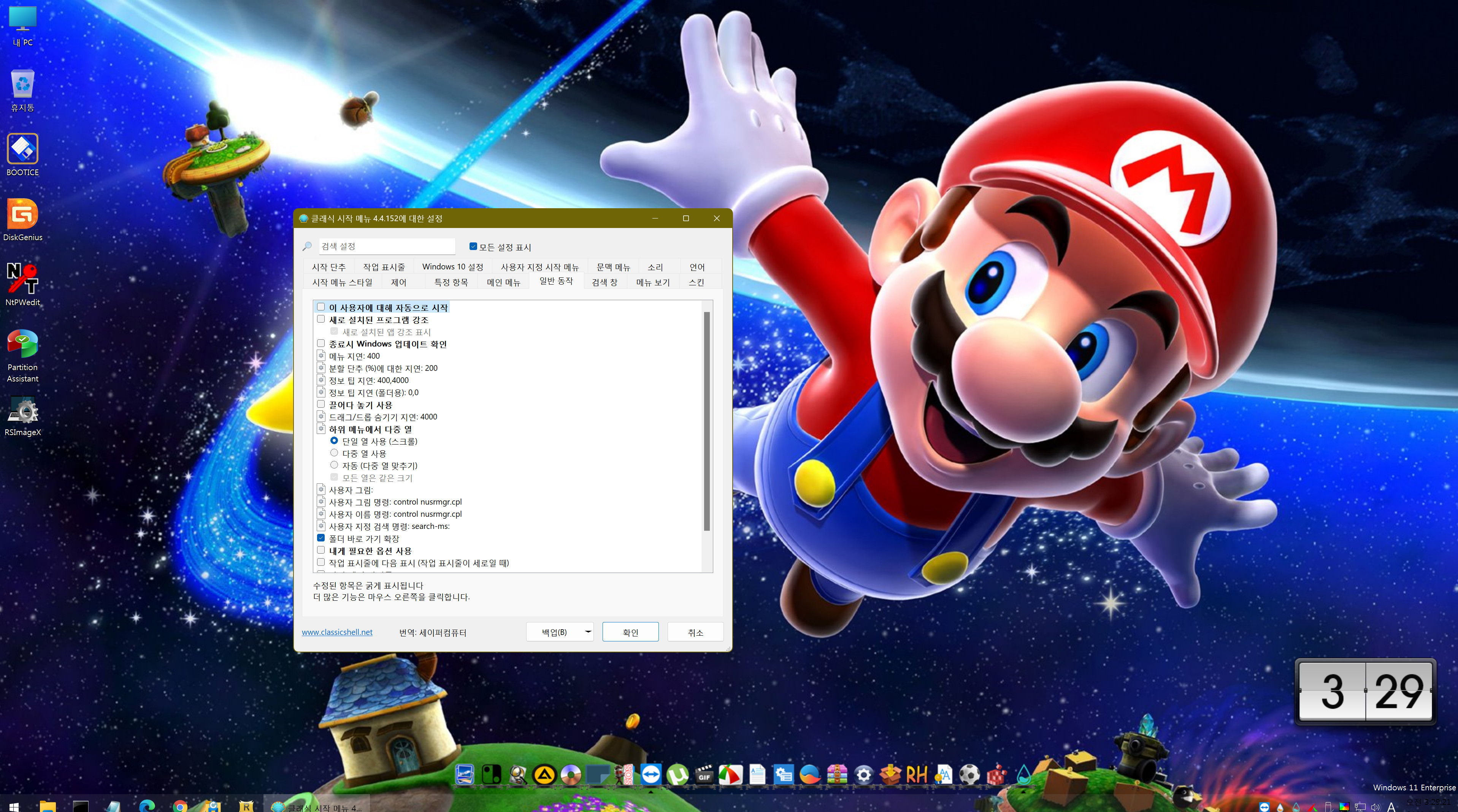Switch to the 메인 메뉴 tab

click(x=503, y=282)
